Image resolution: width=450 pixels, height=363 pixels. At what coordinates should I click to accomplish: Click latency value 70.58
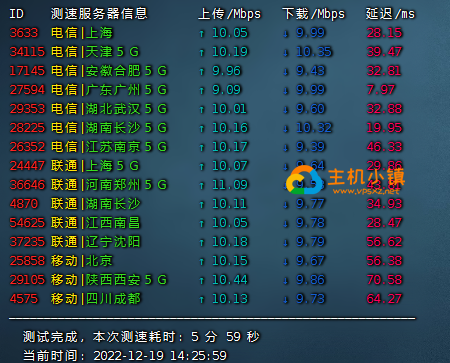pyautogui.click(x=384, y=280)
